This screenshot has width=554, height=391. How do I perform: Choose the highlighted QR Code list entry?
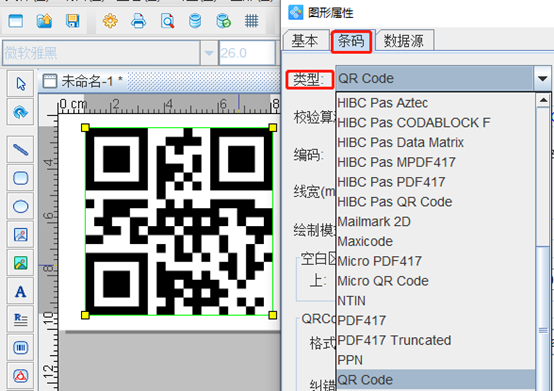(435, 380)
